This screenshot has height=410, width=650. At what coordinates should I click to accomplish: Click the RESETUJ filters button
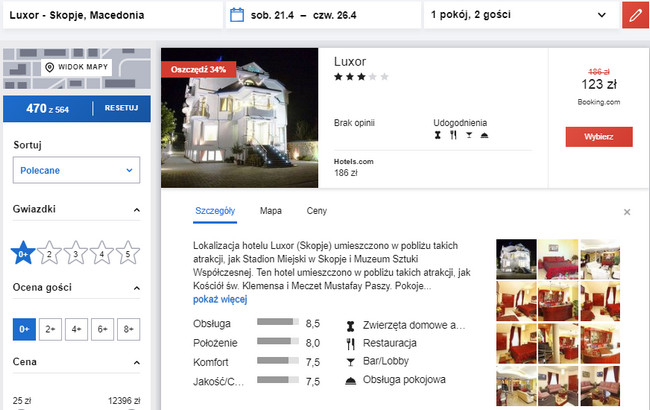click(x=121, y=108)
